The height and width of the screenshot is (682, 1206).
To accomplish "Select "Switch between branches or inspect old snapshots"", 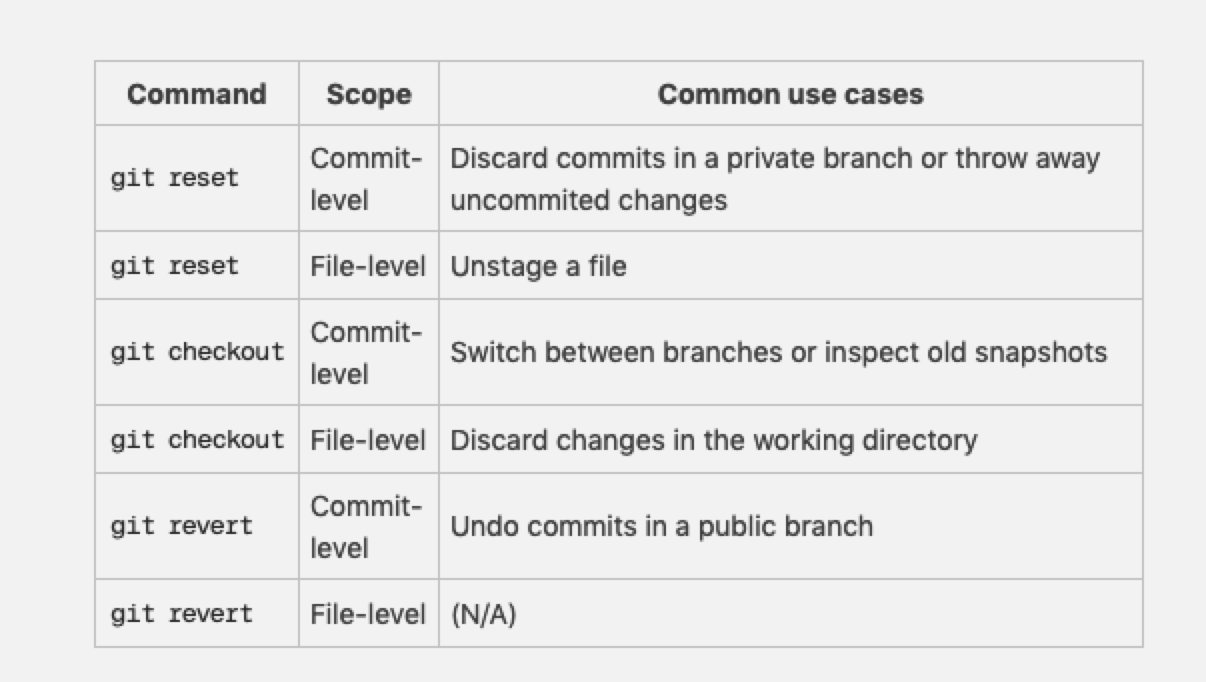I will click(x=778, y=353).
